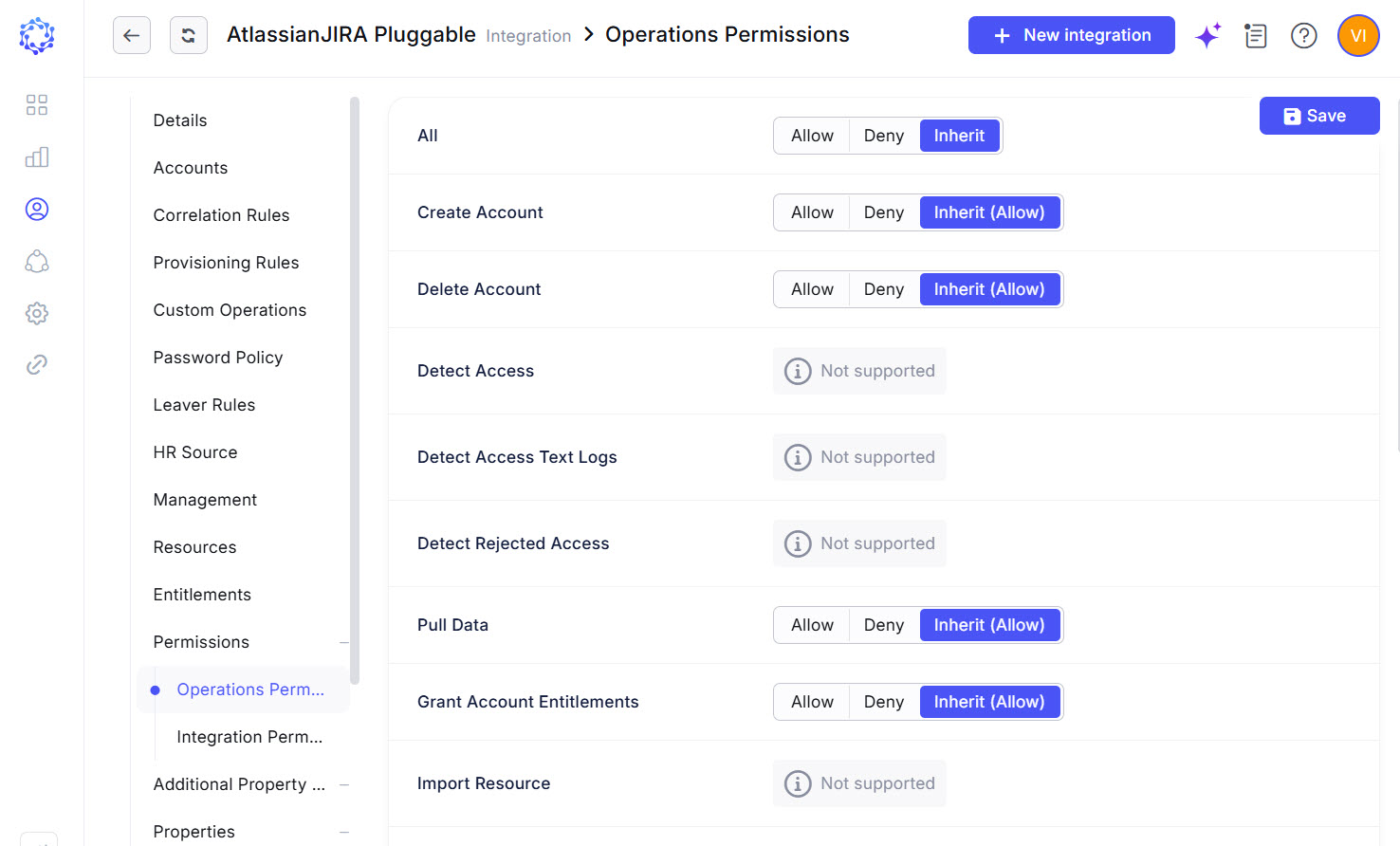Set All permission to Inherit
This screenshot has width=1400, height=846.
pos(960,136)
